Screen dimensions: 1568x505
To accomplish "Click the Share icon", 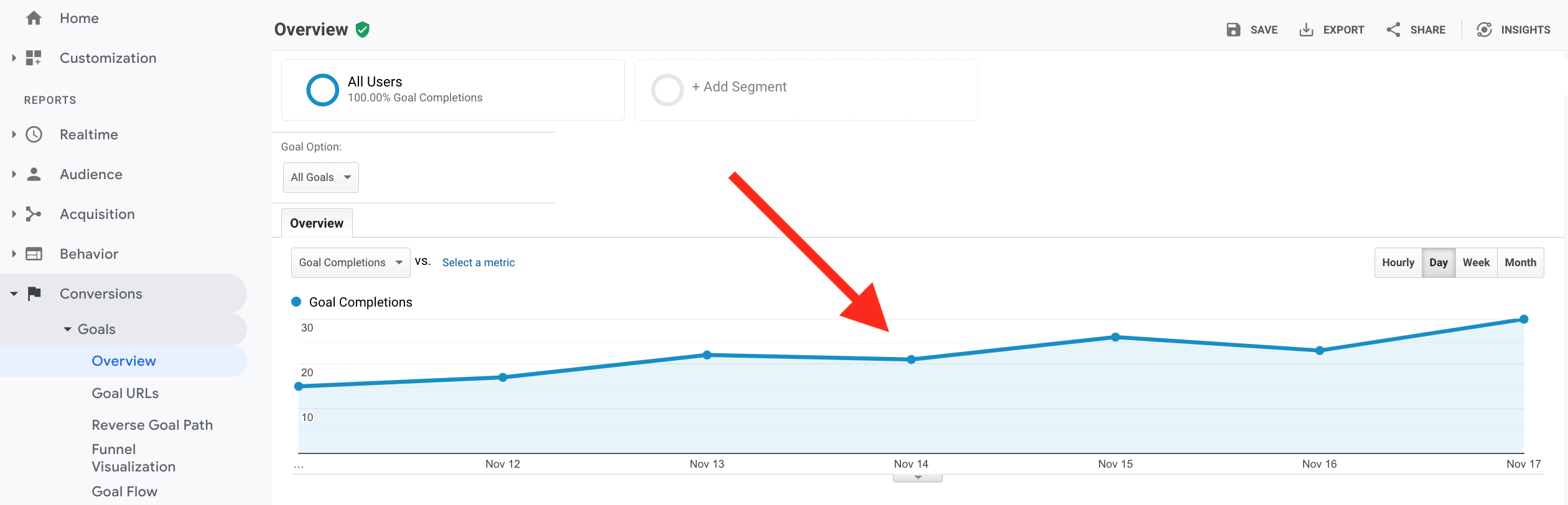I will (x=1393, y=29).
